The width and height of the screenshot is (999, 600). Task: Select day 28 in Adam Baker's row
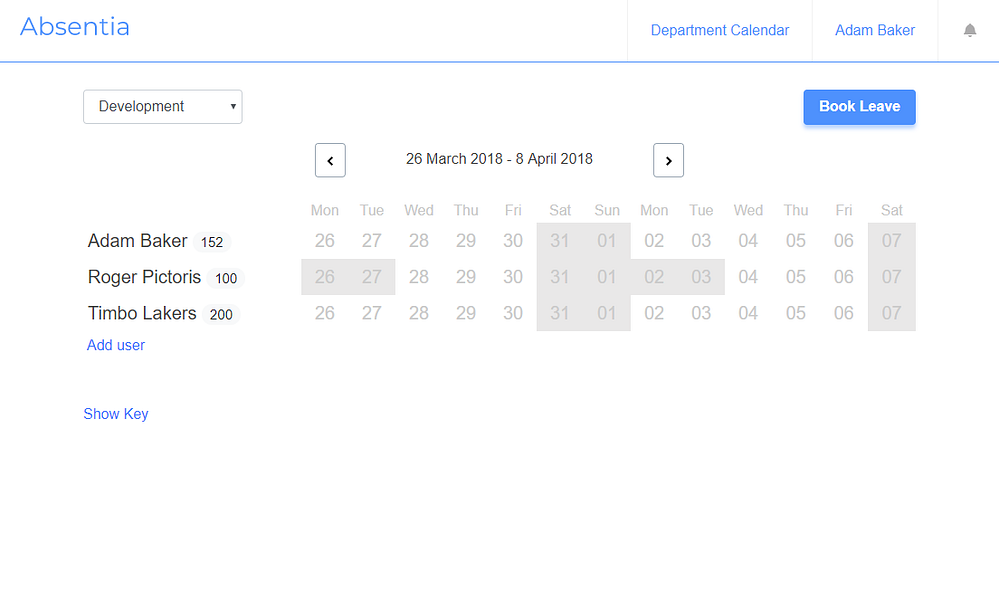pos(419,241)
